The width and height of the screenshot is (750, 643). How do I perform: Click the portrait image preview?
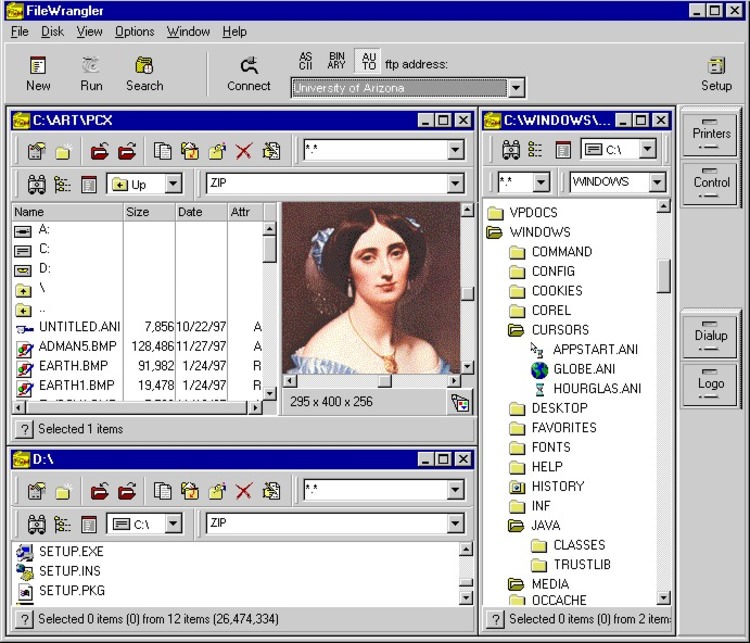tap(371, 288)
